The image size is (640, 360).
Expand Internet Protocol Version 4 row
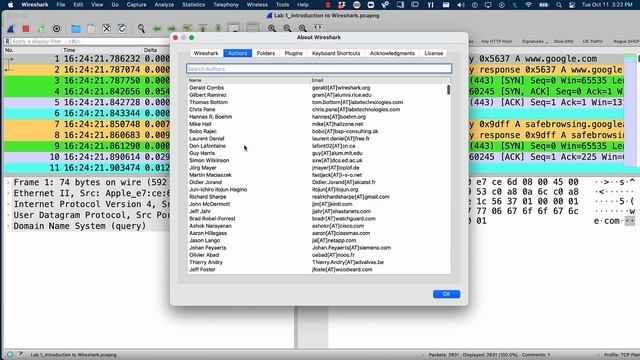click(x=8, y=204)
